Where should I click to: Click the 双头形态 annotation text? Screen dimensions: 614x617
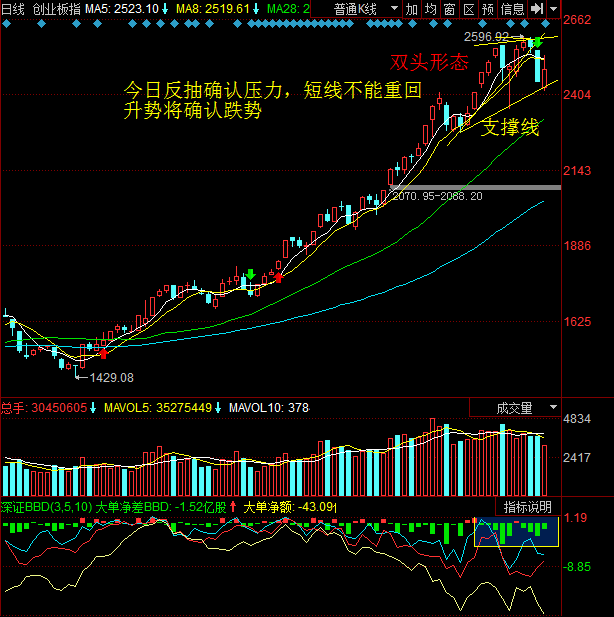(x=429, y=63)
